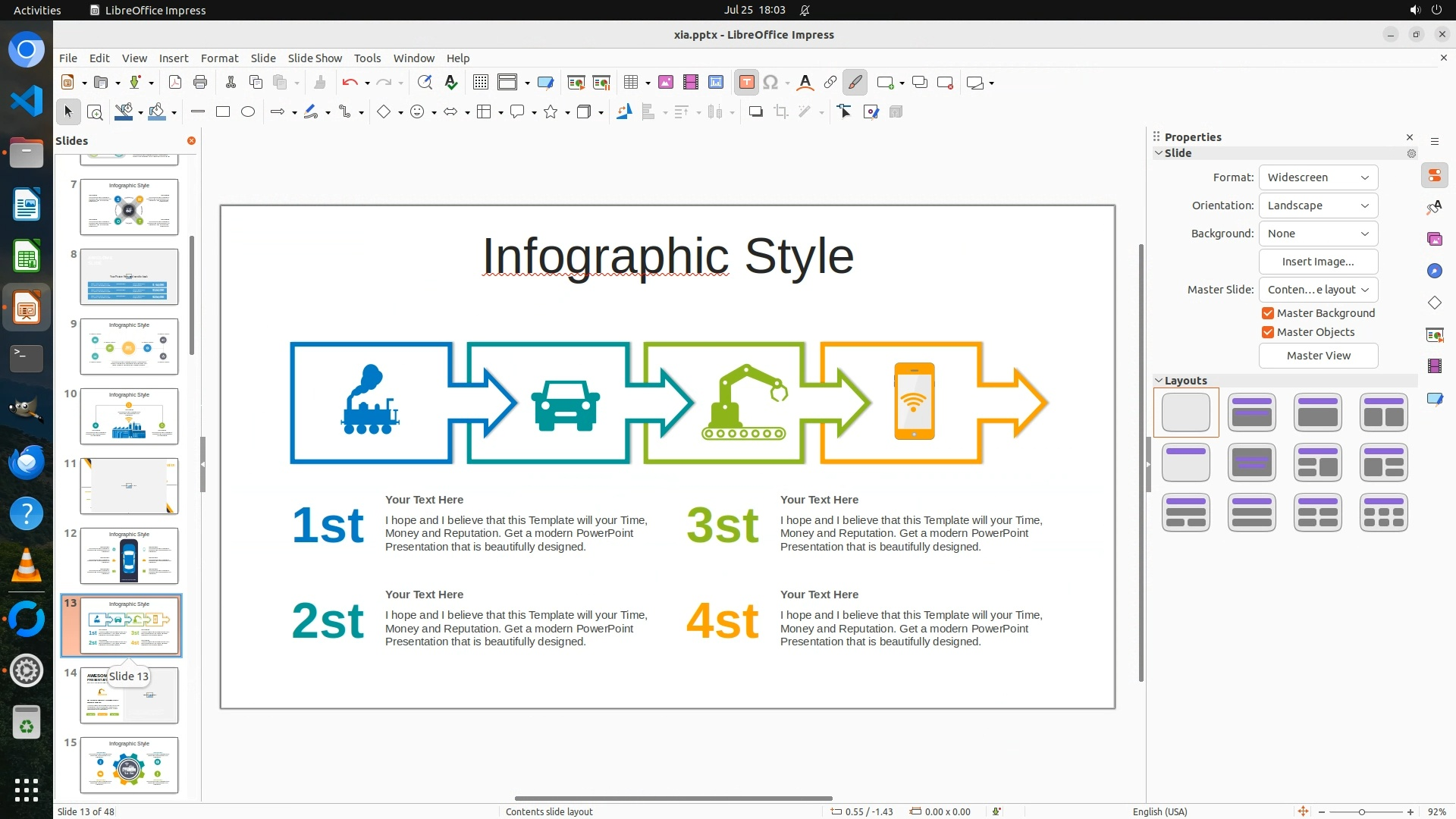Click the Insert Image... button

tap(1318, 262)
